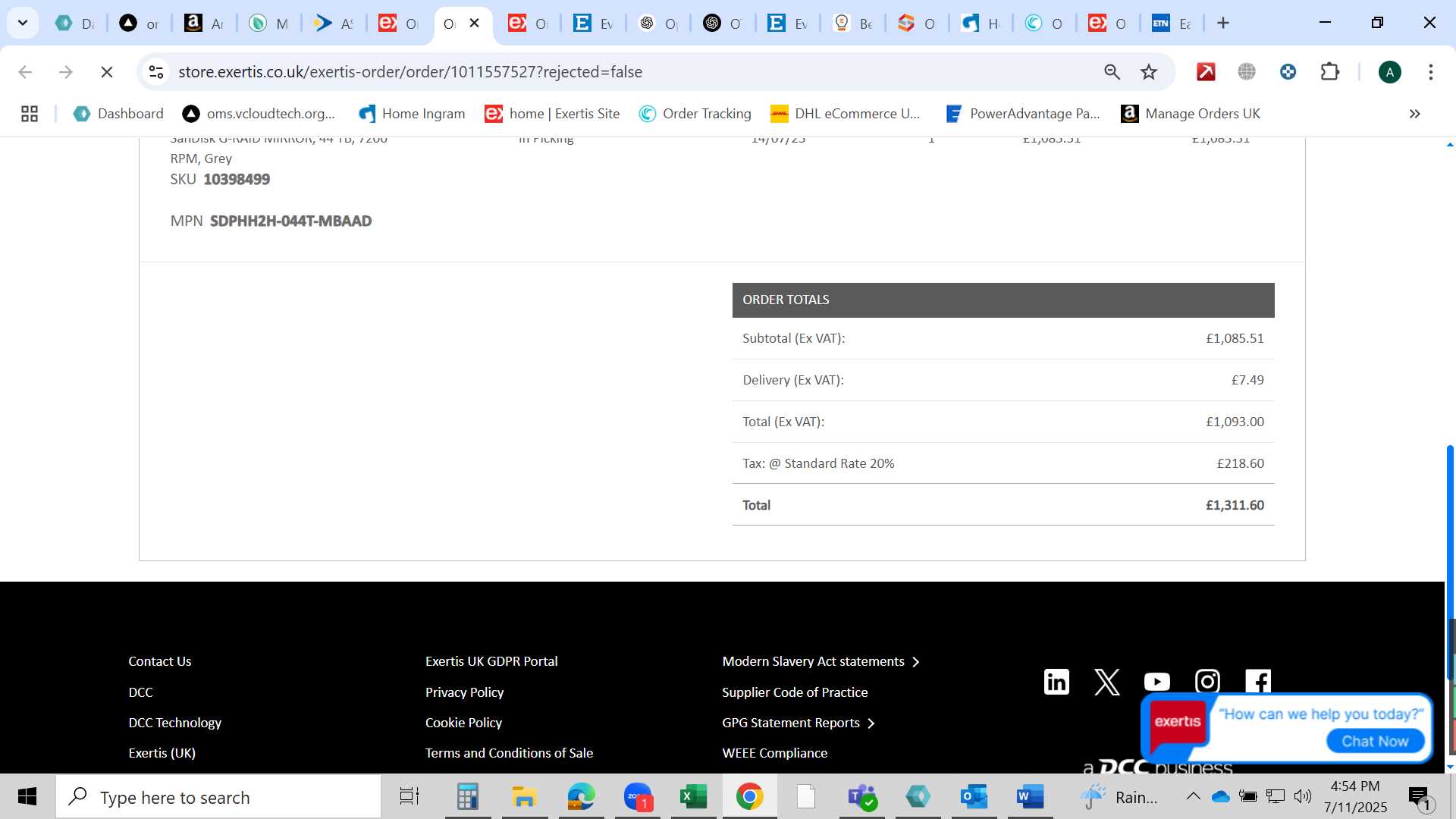Switch to the first Dashboard tab

click(x=74, y=23)
